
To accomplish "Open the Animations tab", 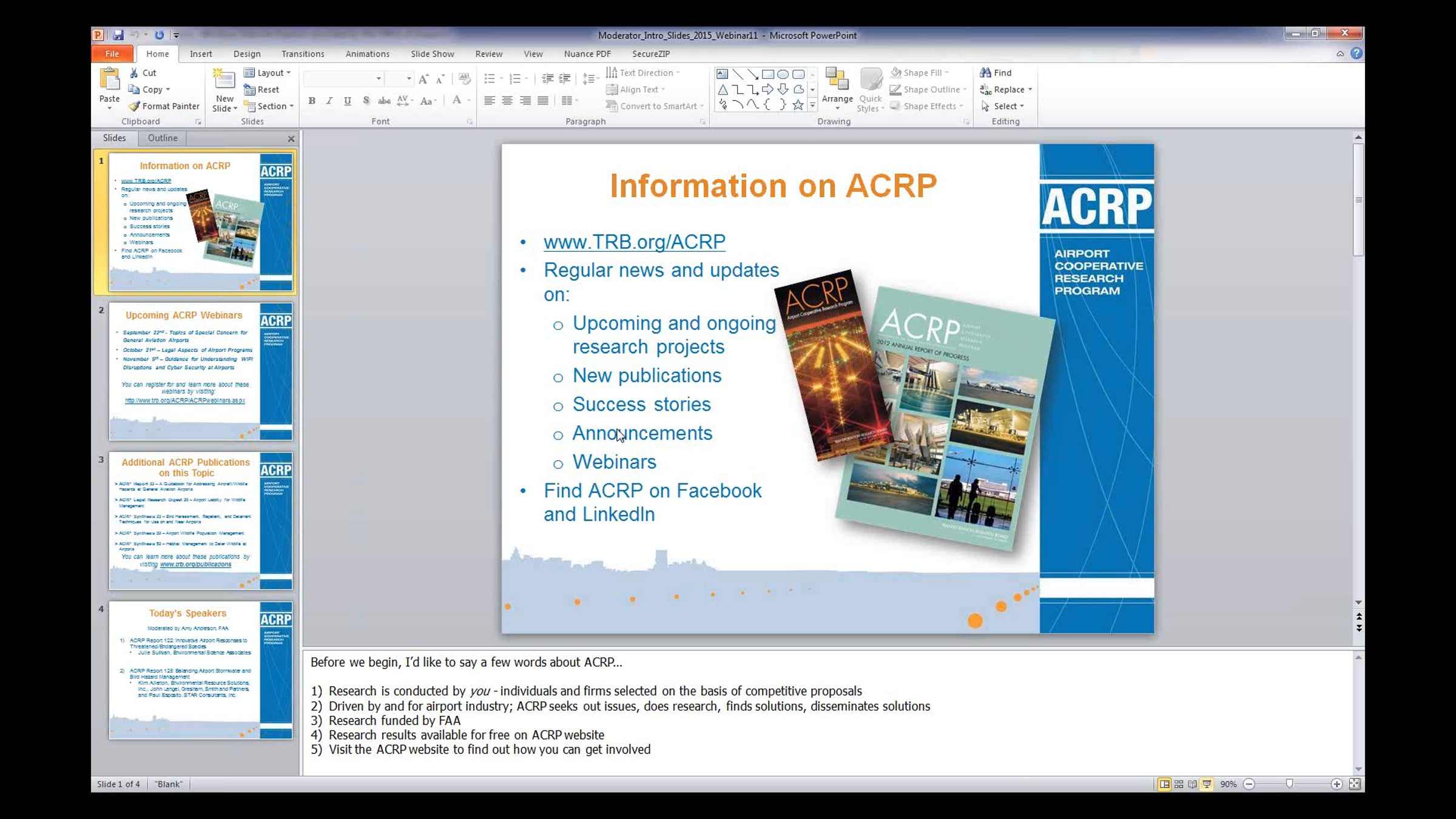I will click(x=368, y=53).
